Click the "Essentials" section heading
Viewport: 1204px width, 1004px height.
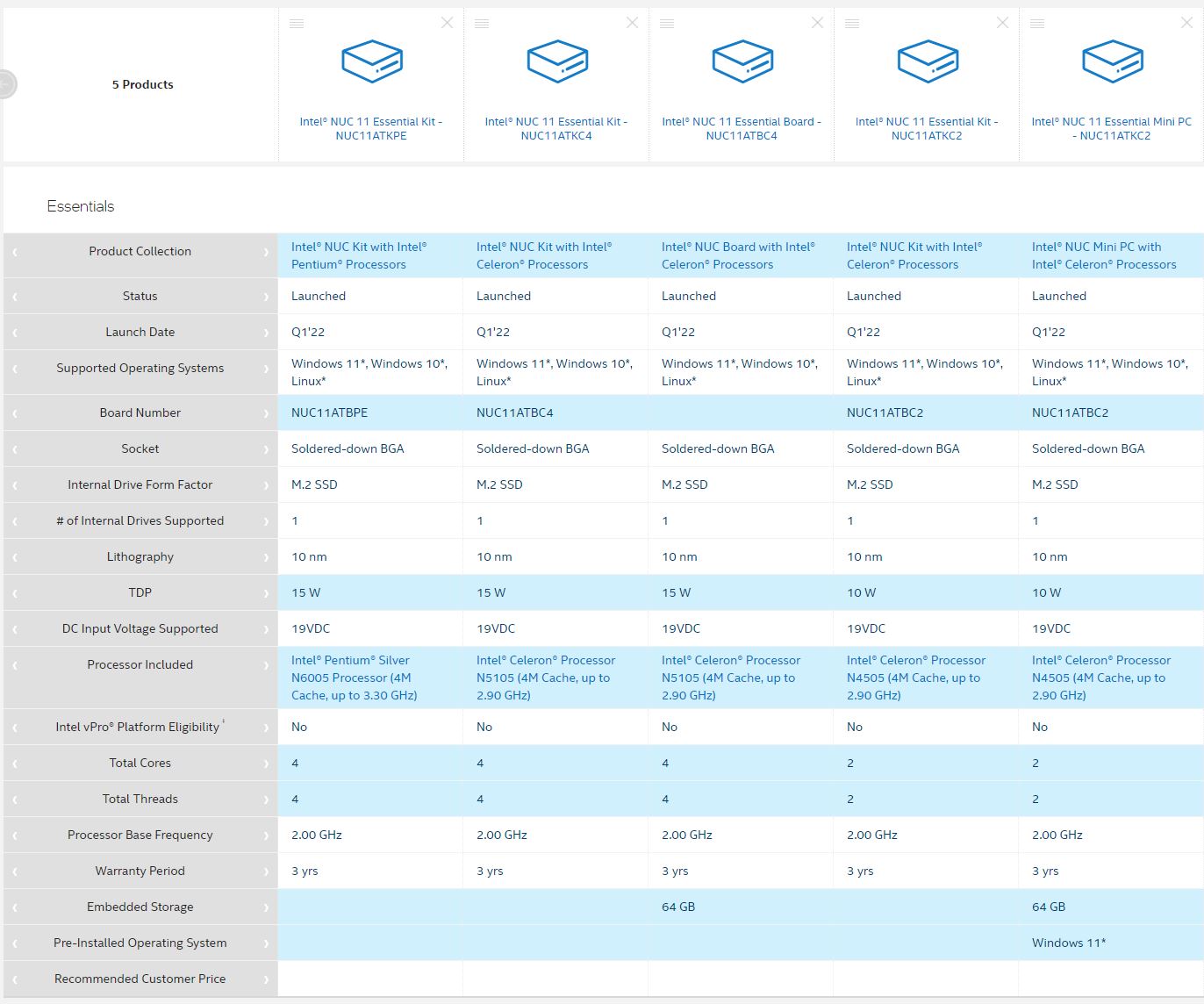coord(81,206)
